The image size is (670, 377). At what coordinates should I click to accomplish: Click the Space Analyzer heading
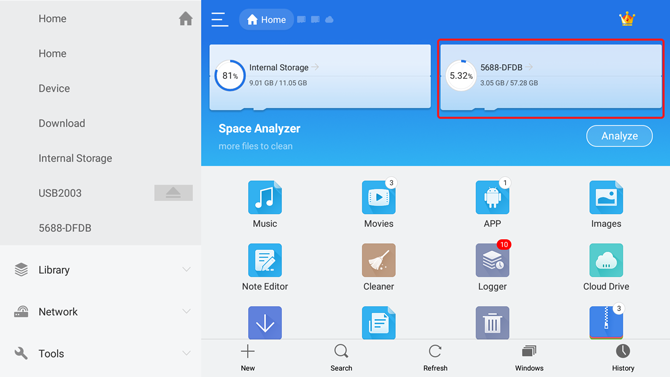click(259, 129)
